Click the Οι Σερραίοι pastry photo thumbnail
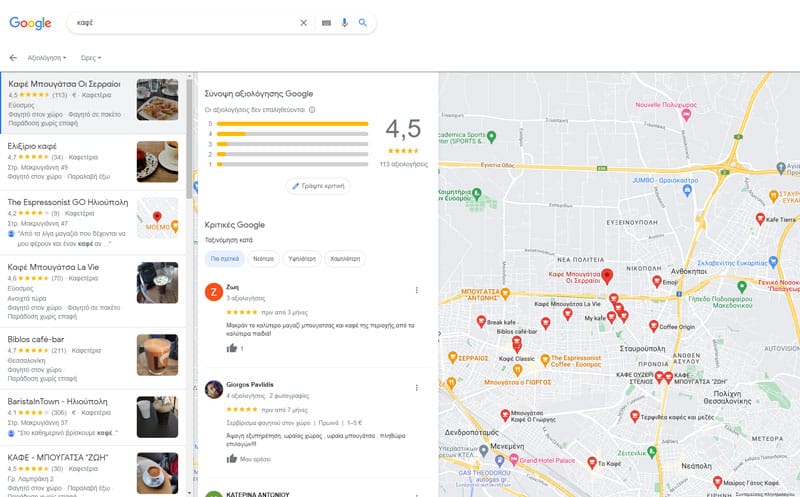 coord(158,100)
